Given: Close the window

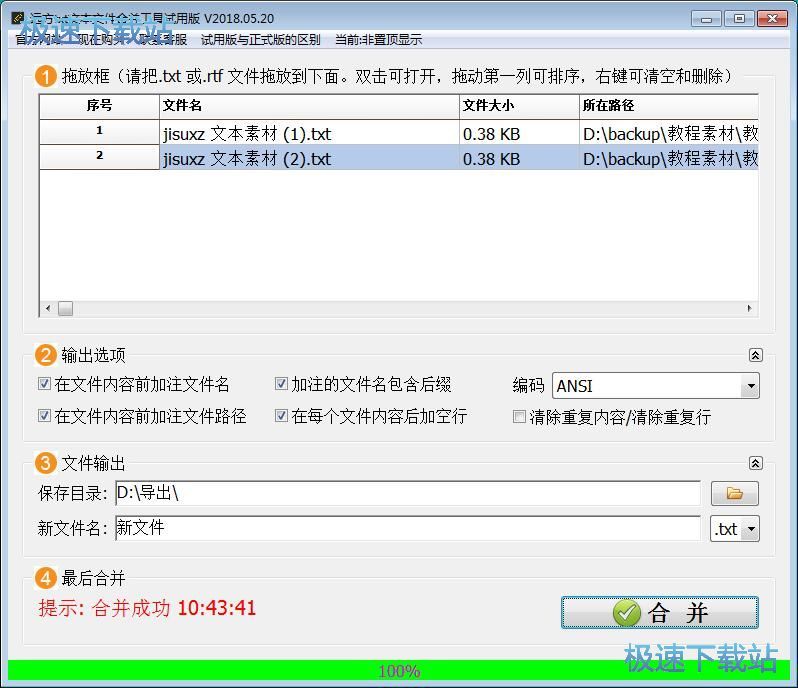Looking at the screenshot, I should (x=772, y=19).
